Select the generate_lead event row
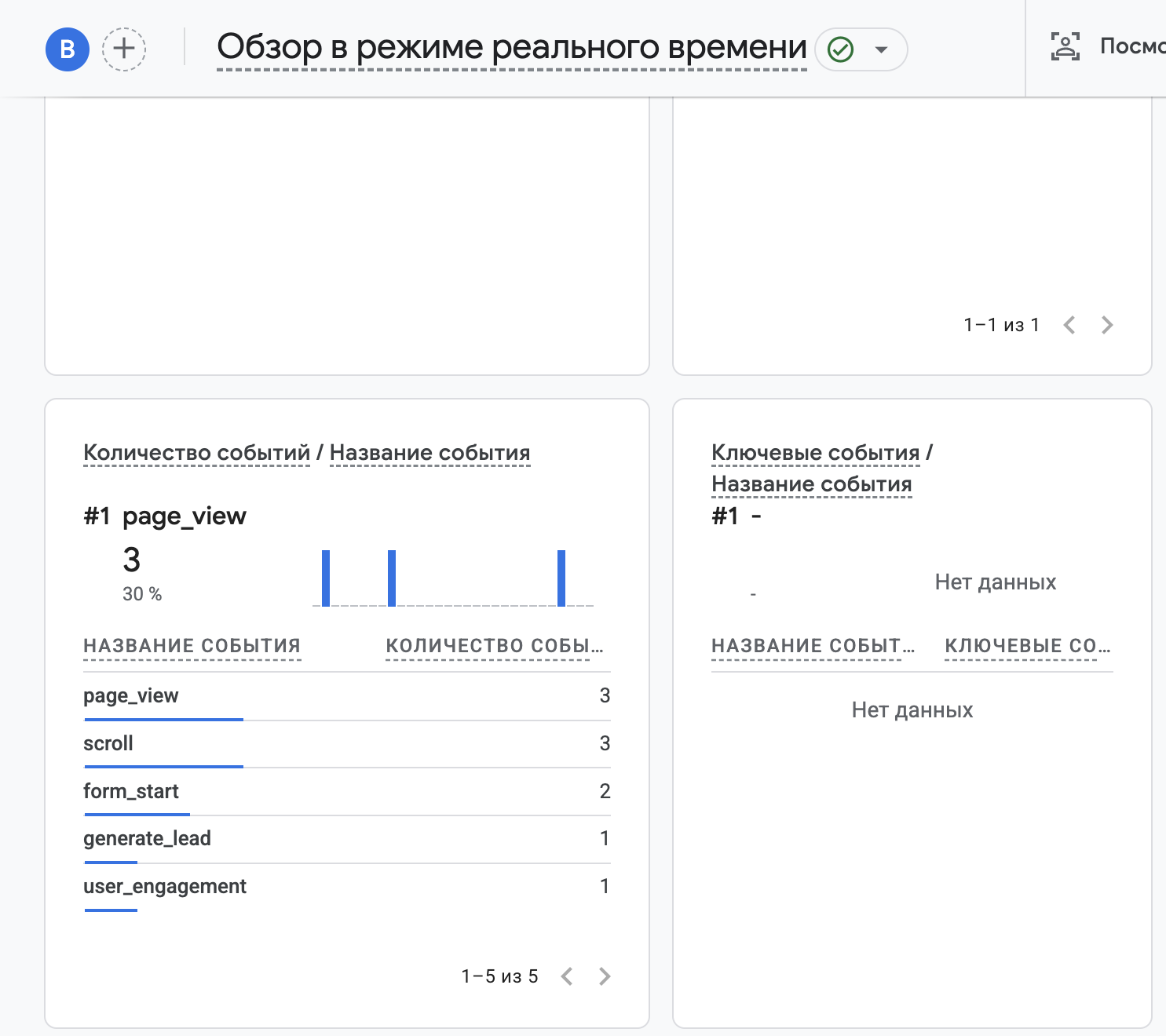This screenshot has height=1036, width=1166. 347,839
